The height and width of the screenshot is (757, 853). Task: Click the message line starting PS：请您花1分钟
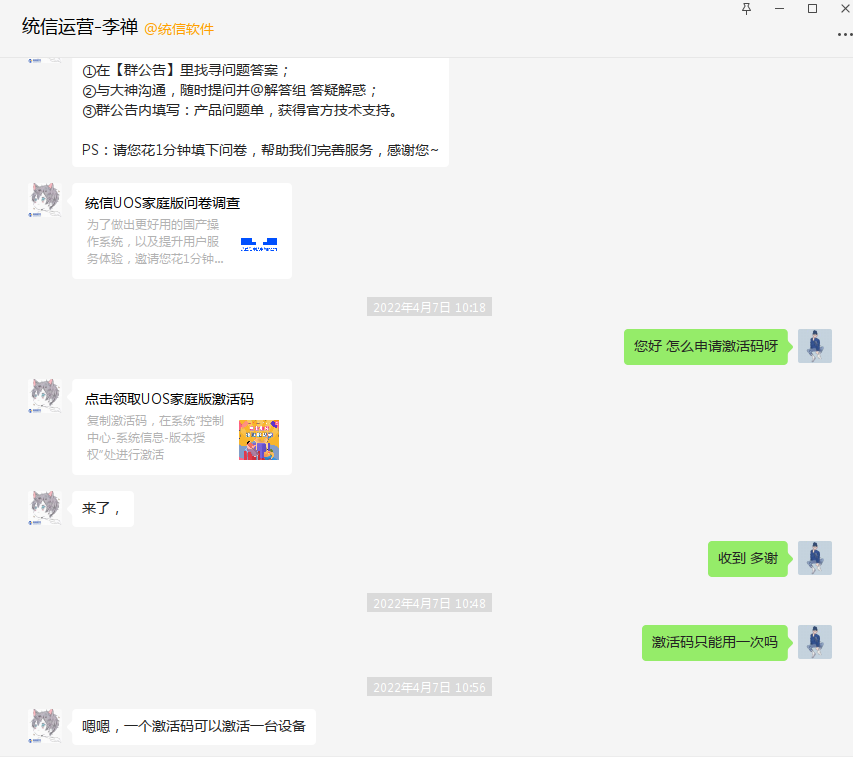tap(260, 150)
